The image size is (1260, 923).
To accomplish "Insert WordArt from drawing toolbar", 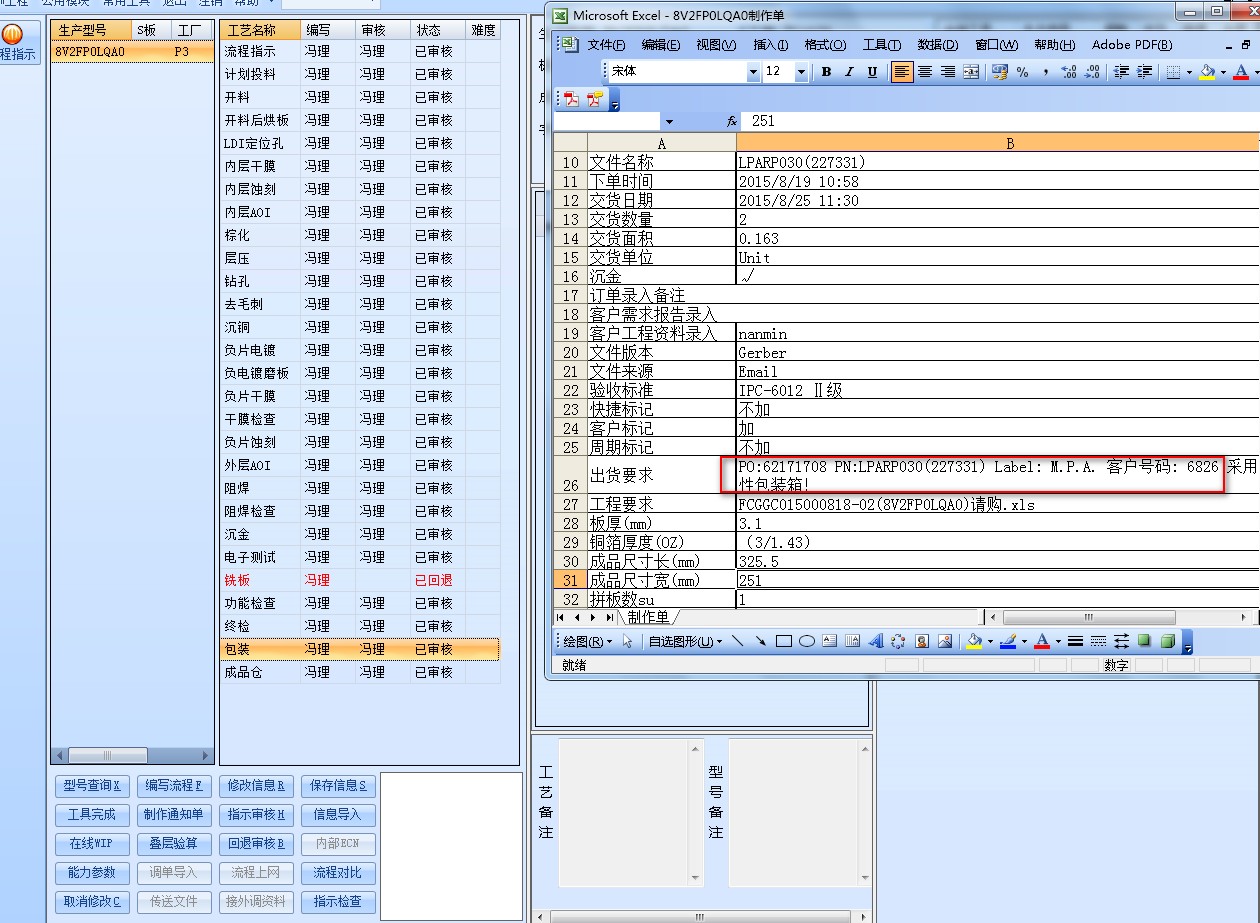I will click(875, 641).
